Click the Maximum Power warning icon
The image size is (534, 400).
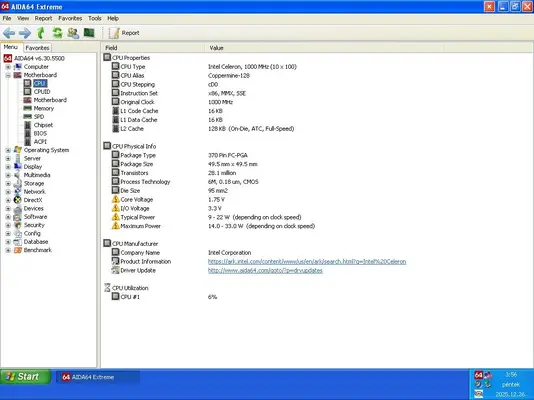(116, 226)
